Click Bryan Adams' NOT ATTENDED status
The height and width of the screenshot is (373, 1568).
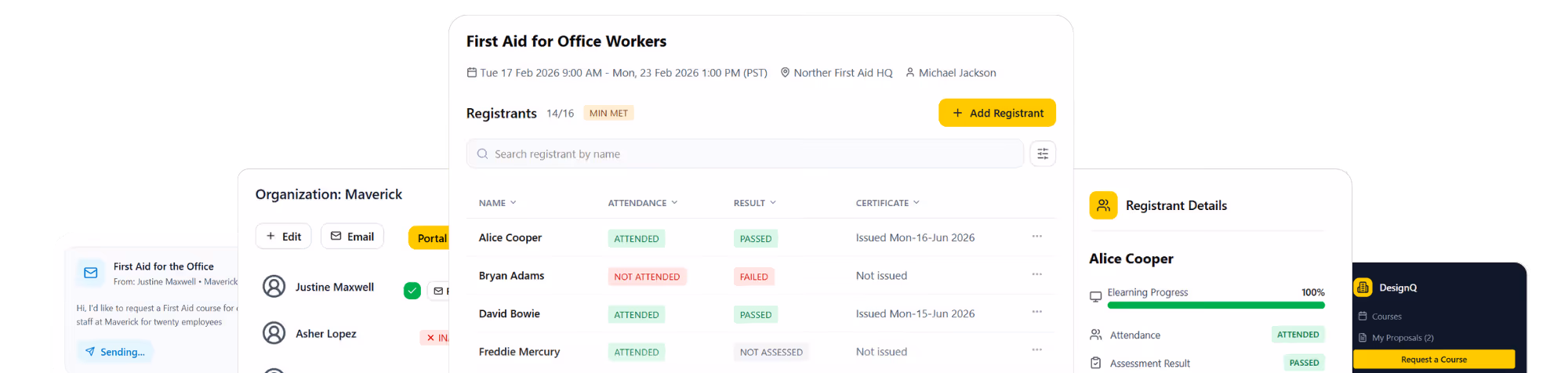(647, 277)
